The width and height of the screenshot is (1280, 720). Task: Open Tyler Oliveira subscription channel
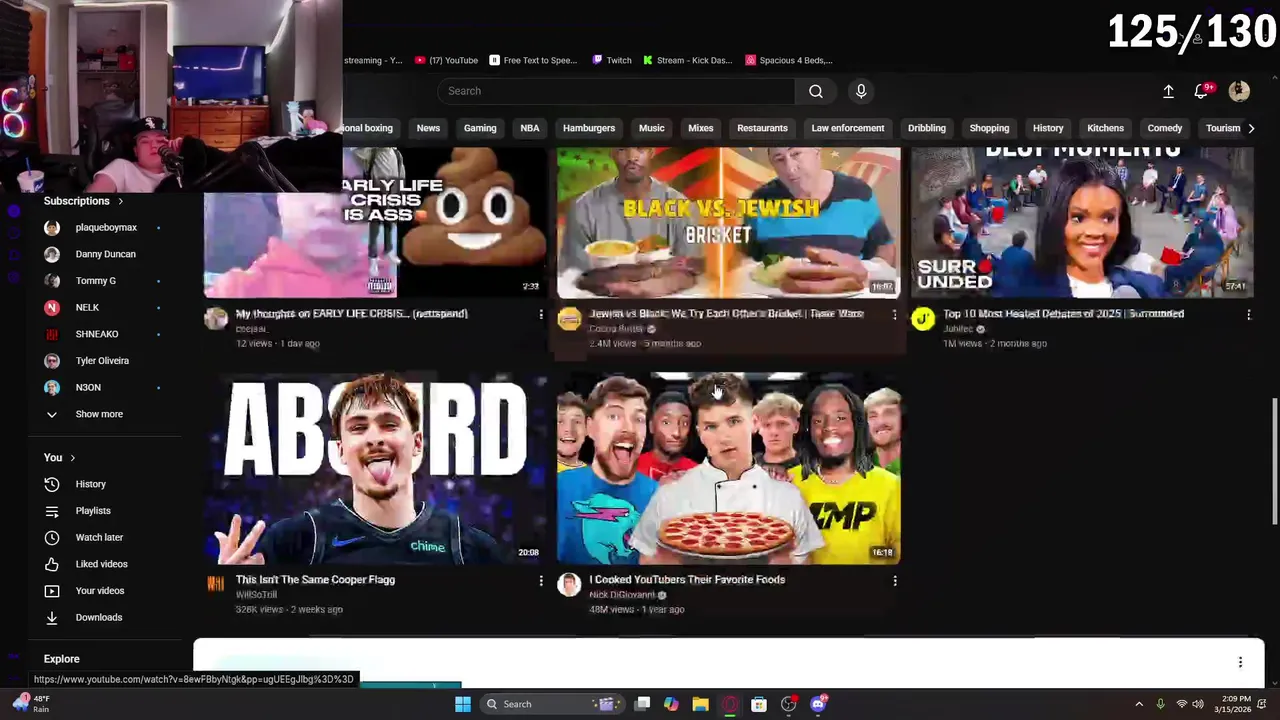pyautogui.click(x=100, y=361)
